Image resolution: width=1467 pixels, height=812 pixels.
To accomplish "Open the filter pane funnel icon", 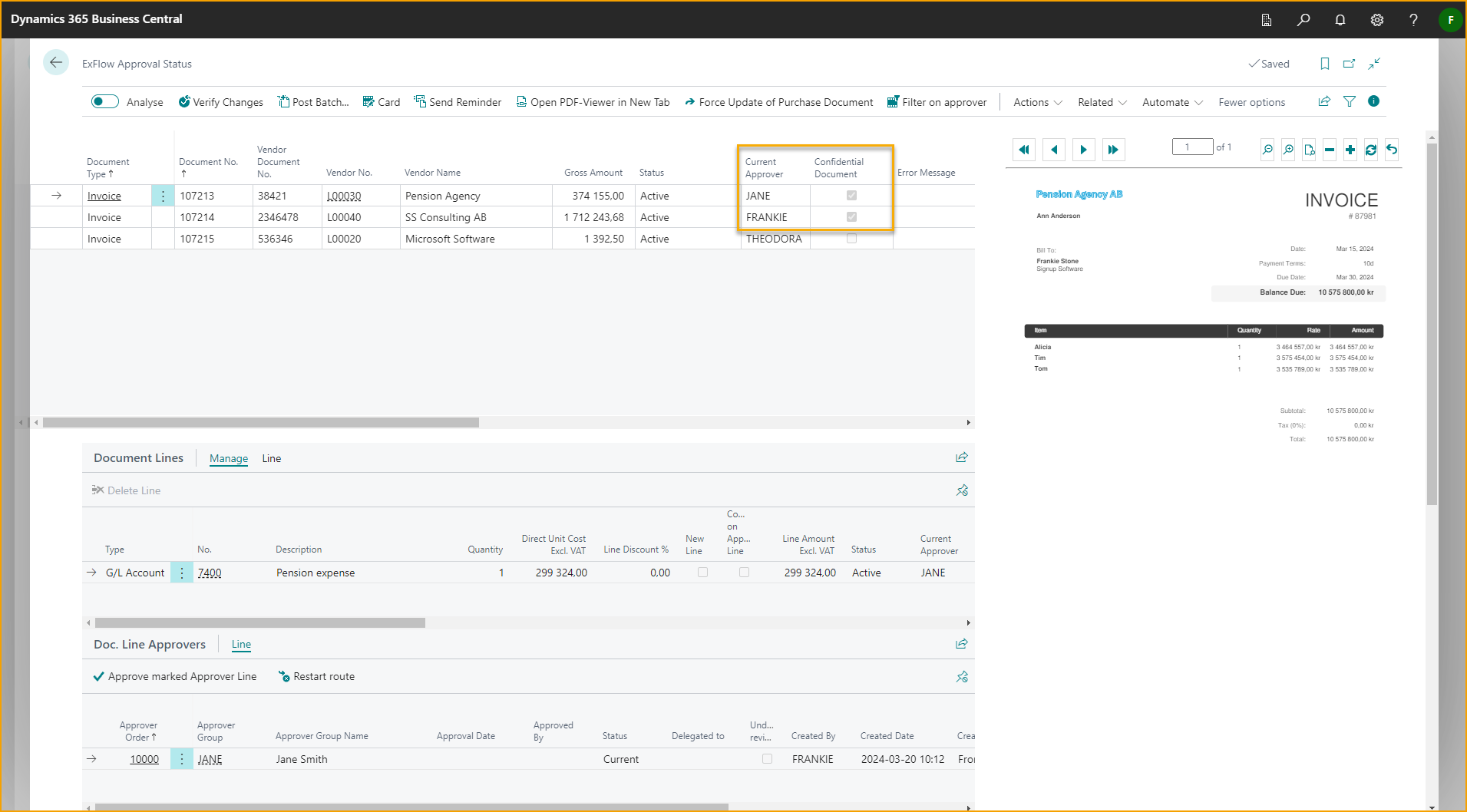I will point(1350,101).
